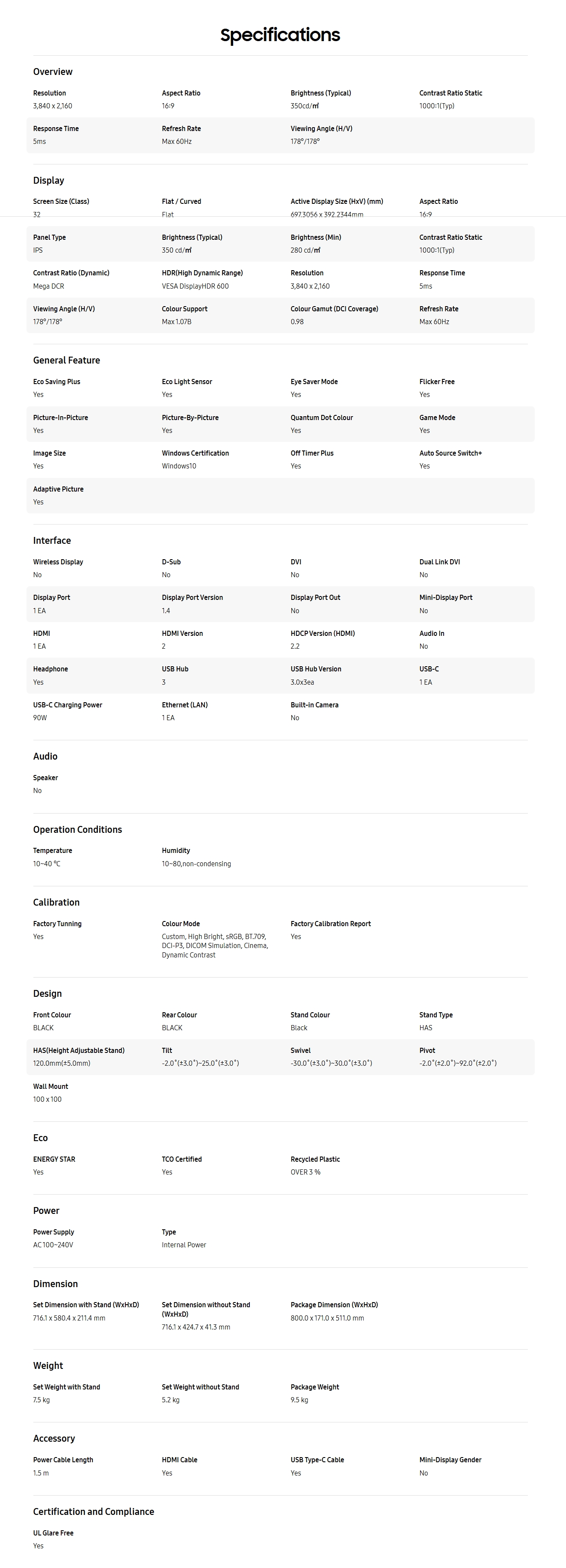
Task: Click the Certification and Compliance heading
Action: [x=94, y=1511]
